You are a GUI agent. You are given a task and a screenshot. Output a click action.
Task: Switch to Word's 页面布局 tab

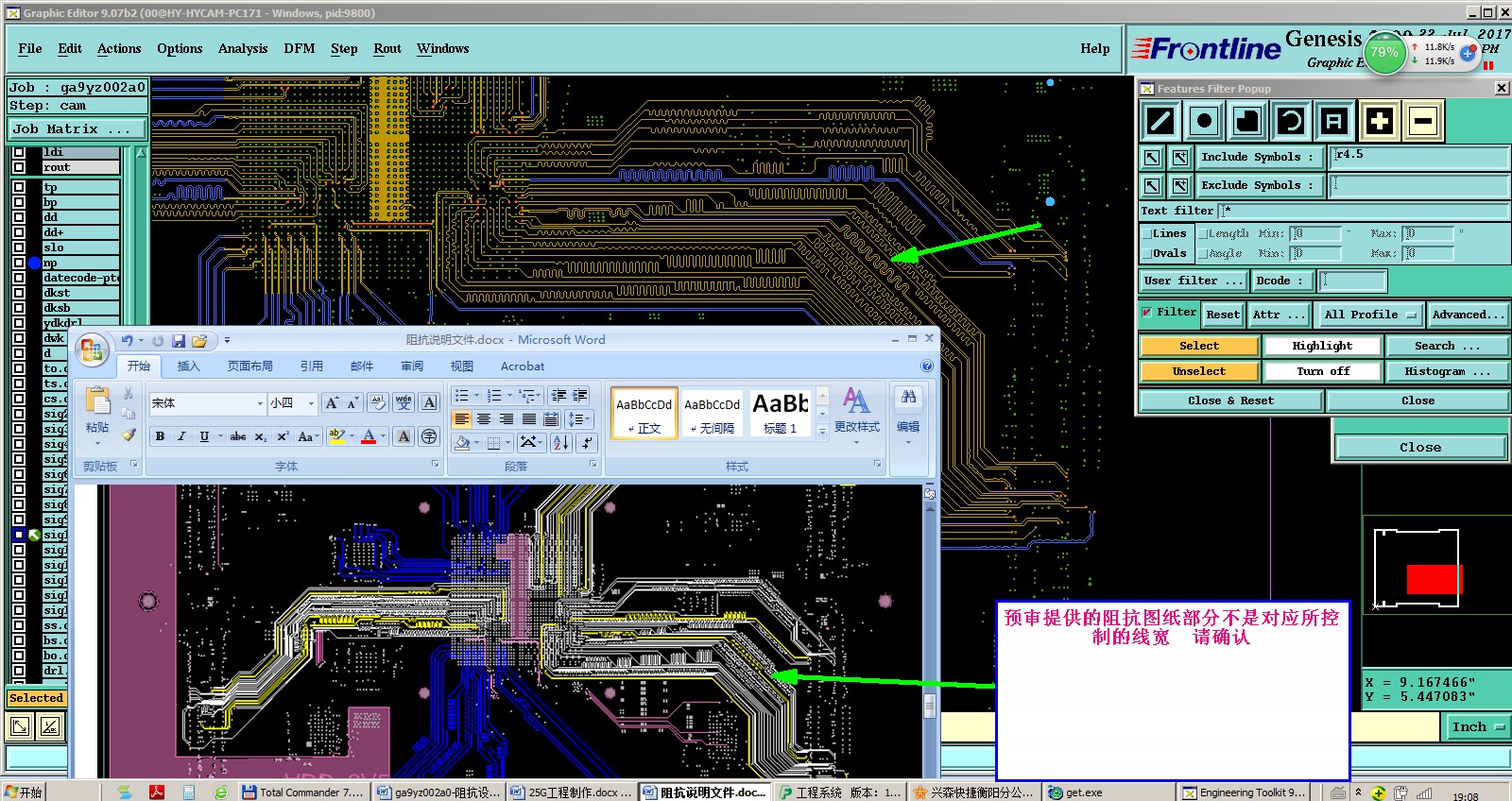[x=249, y=366]
